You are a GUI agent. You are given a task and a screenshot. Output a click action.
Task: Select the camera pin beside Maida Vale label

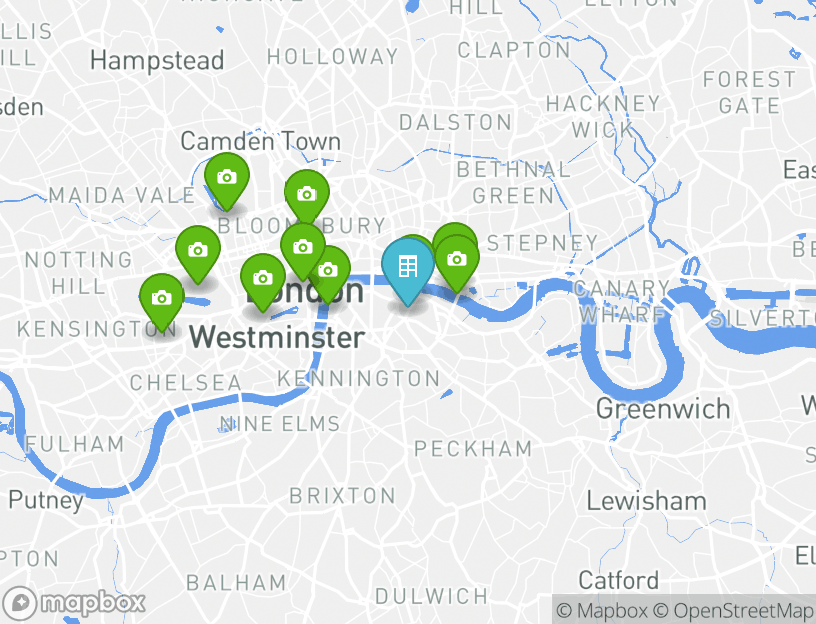pos(226,182)
